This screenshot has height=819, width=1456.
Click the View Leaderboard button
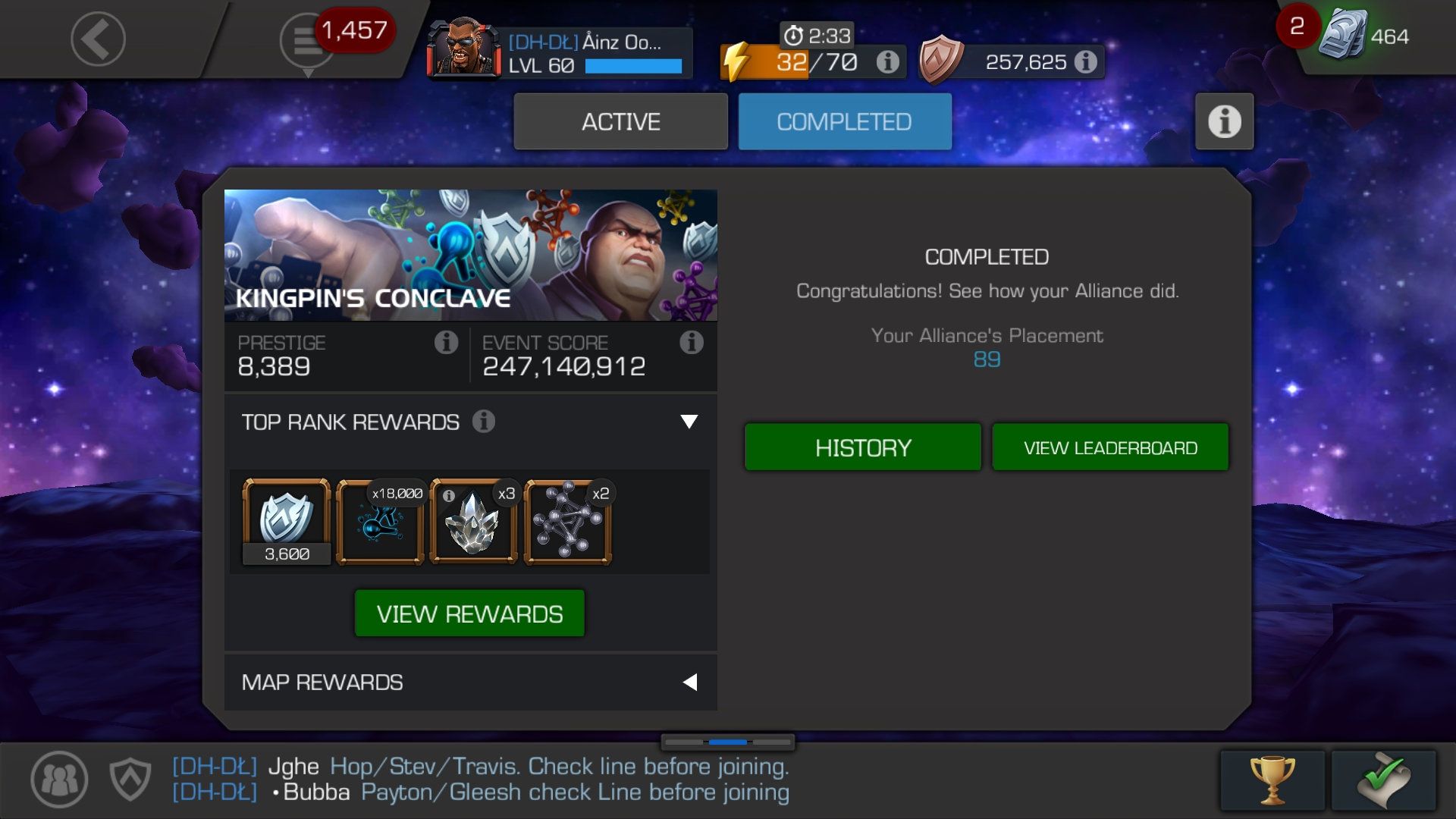coord(1110,447)
